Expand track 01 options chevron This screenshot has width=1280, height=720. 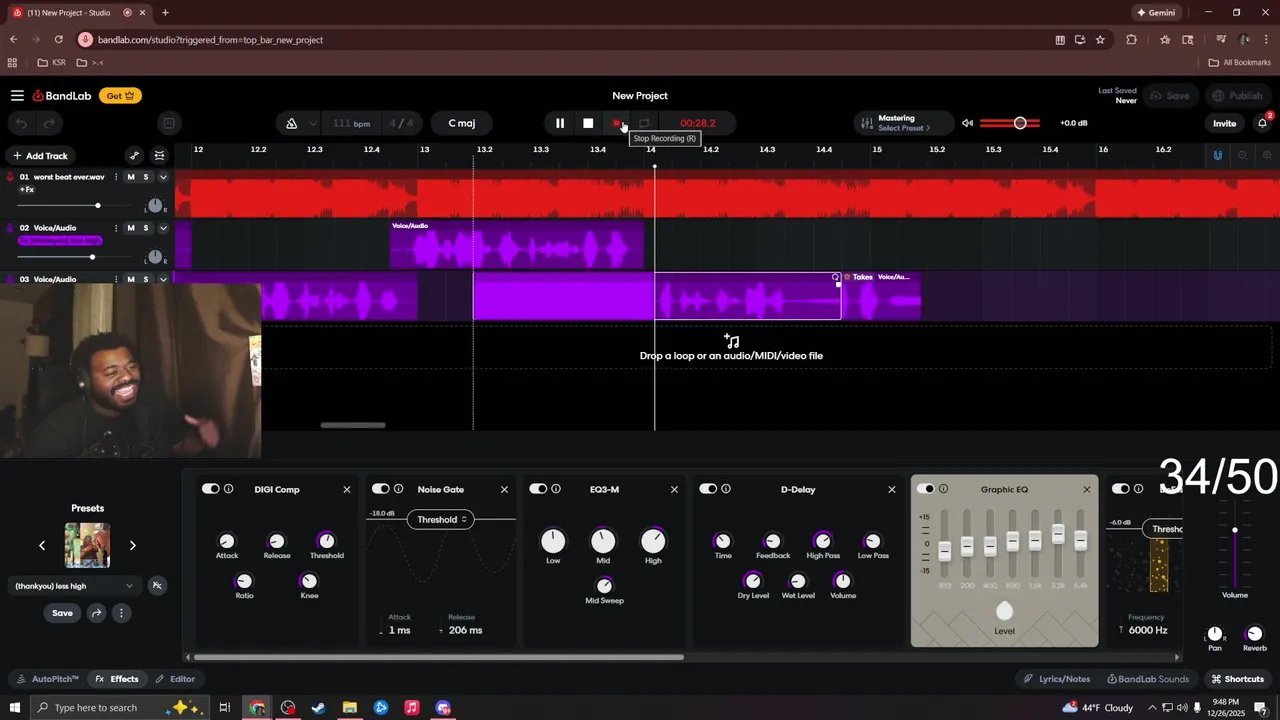(163, 177)
